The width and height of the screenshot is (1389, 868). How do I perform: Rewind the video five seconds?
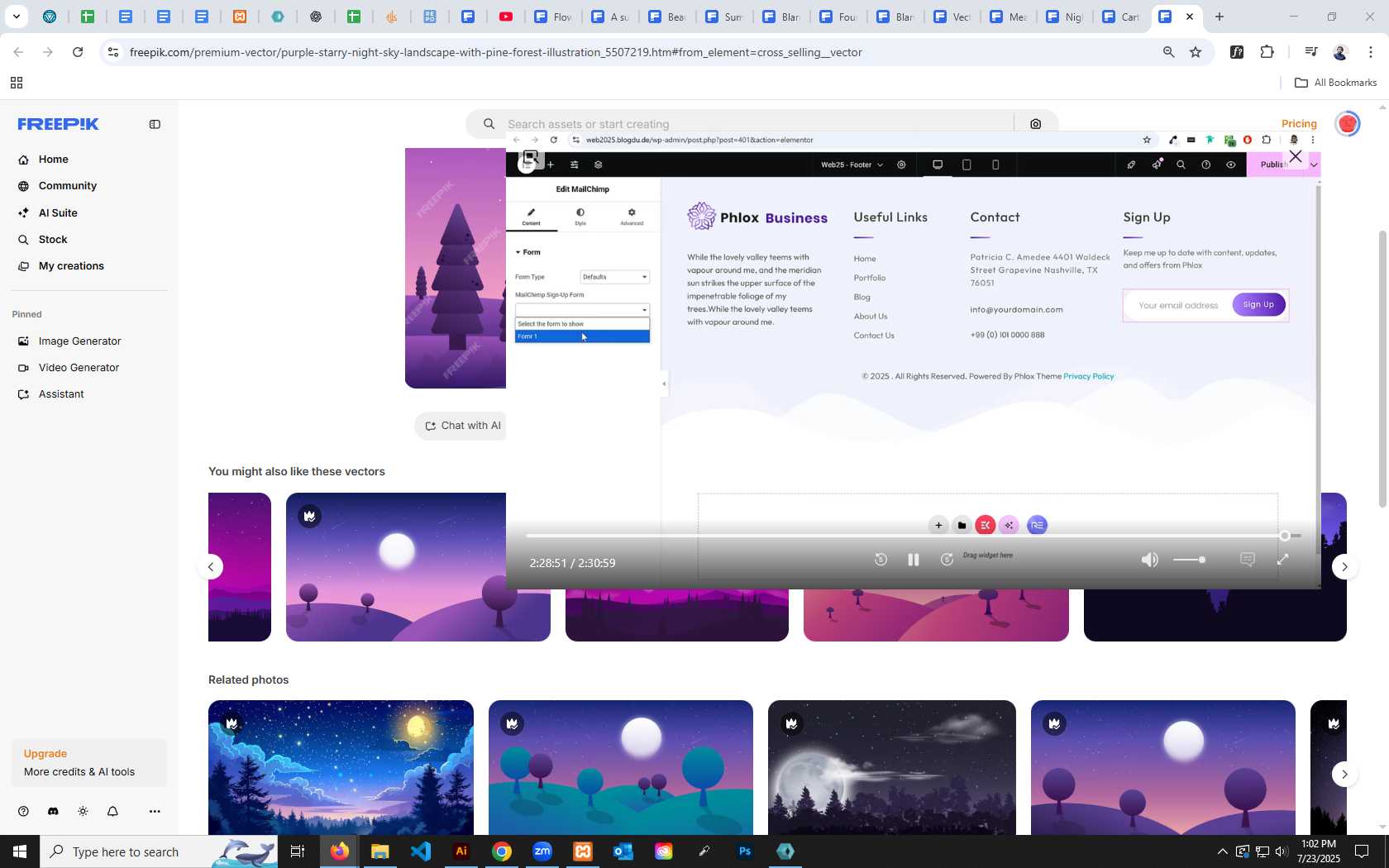tap(881, 560)
